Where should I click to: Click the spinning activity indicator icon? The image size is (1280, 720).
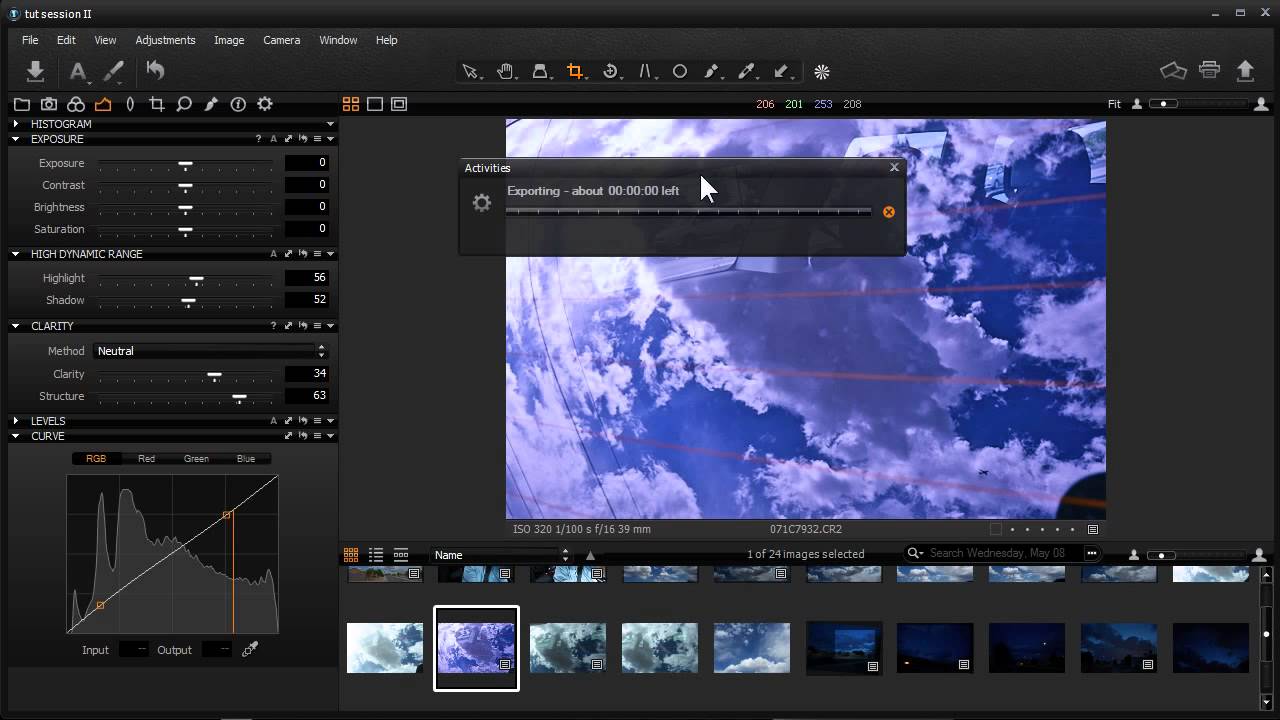[822, 71]
